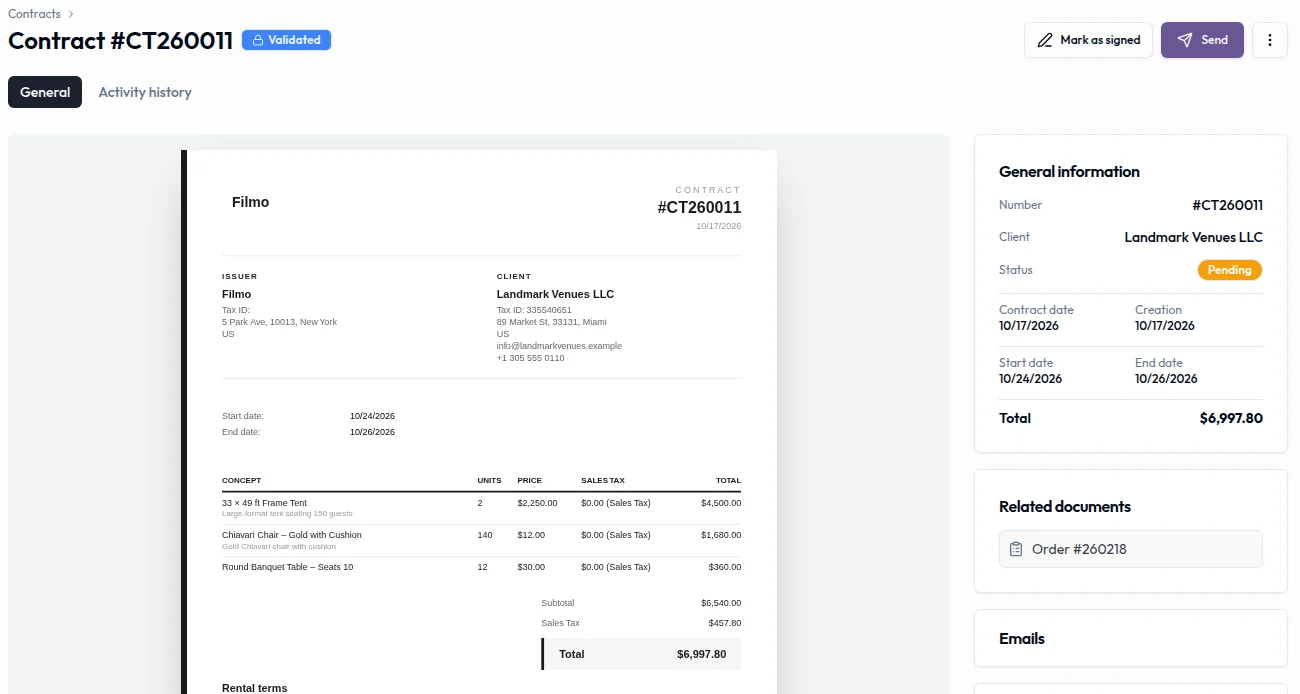Click client name Landmark Venues LLC in sidebar
The image size is (1300, 694).
coord(1193,237)
